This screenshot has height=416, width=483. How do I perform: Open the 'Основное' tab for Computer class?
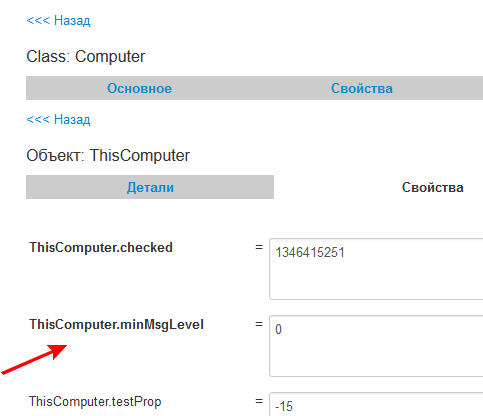[139, 88]
